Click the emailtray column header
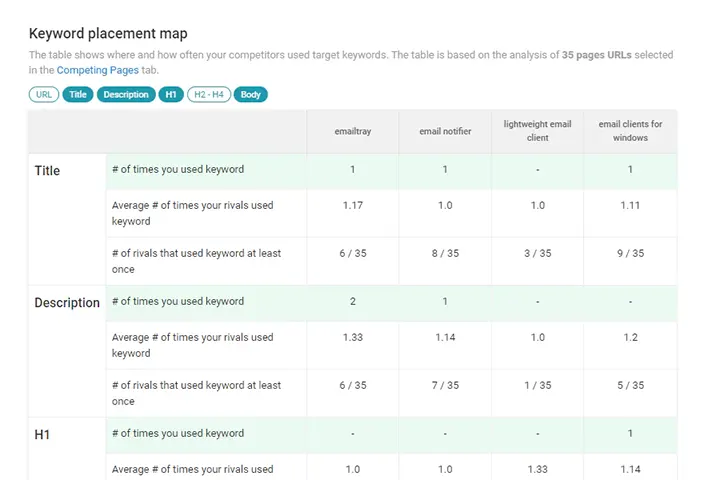The image size is (704, 480). point(352,131)
